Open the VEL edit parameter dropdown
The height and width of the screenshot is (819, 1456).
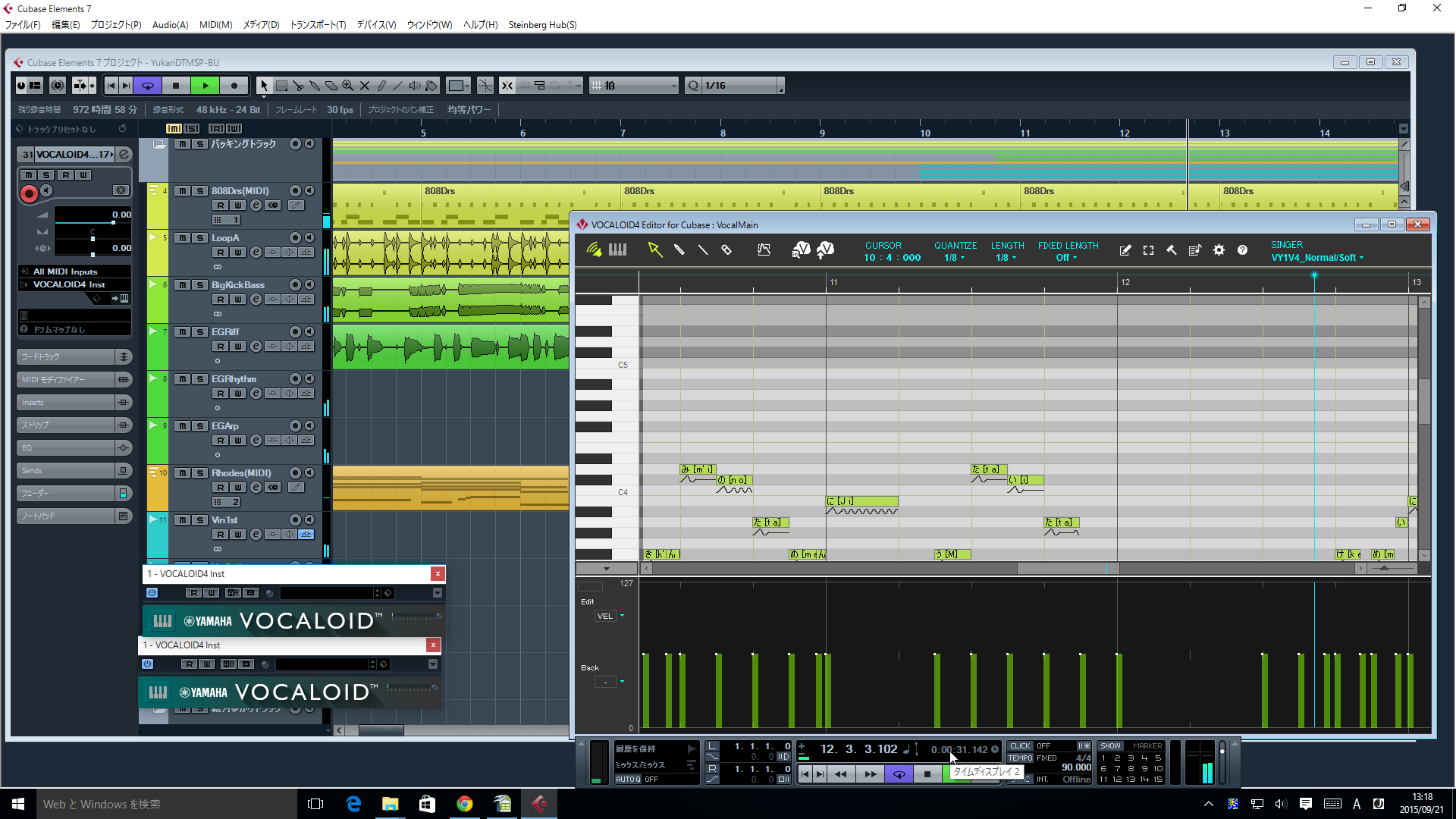pyautogui.click(x=610, y=617)
